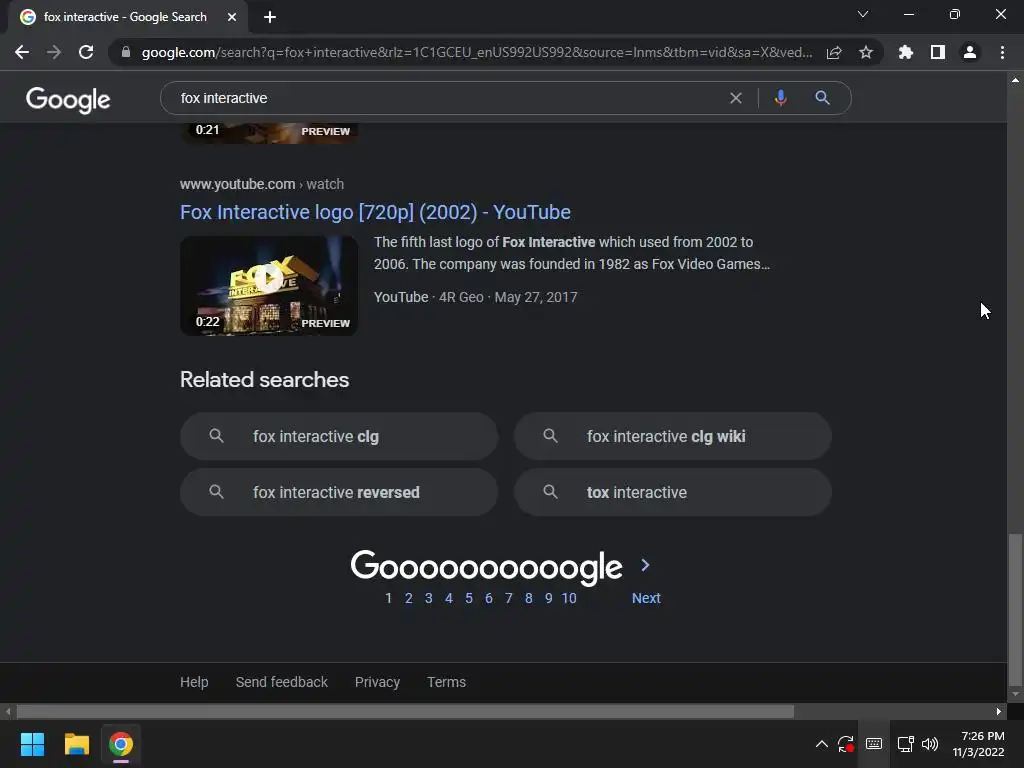Open the volume speaker icon
The image size is (1024, 768).
[929, 744]
